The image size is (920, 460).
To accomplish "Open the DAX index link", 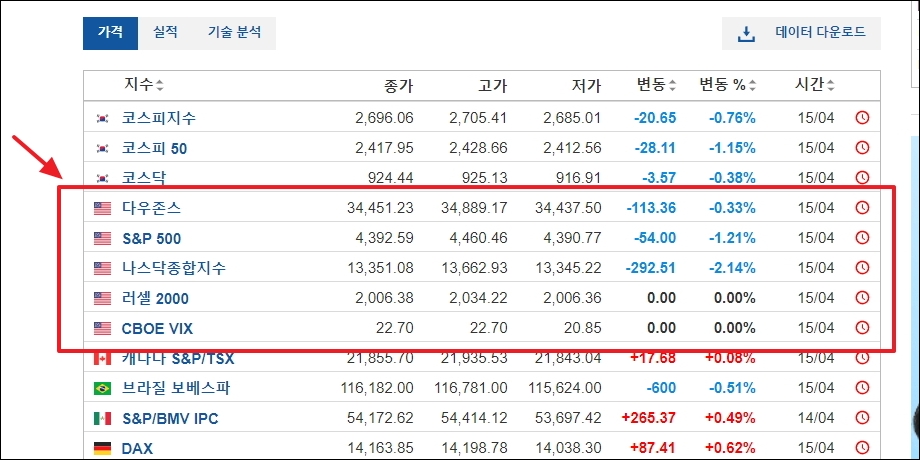I will tap(137, 449).
